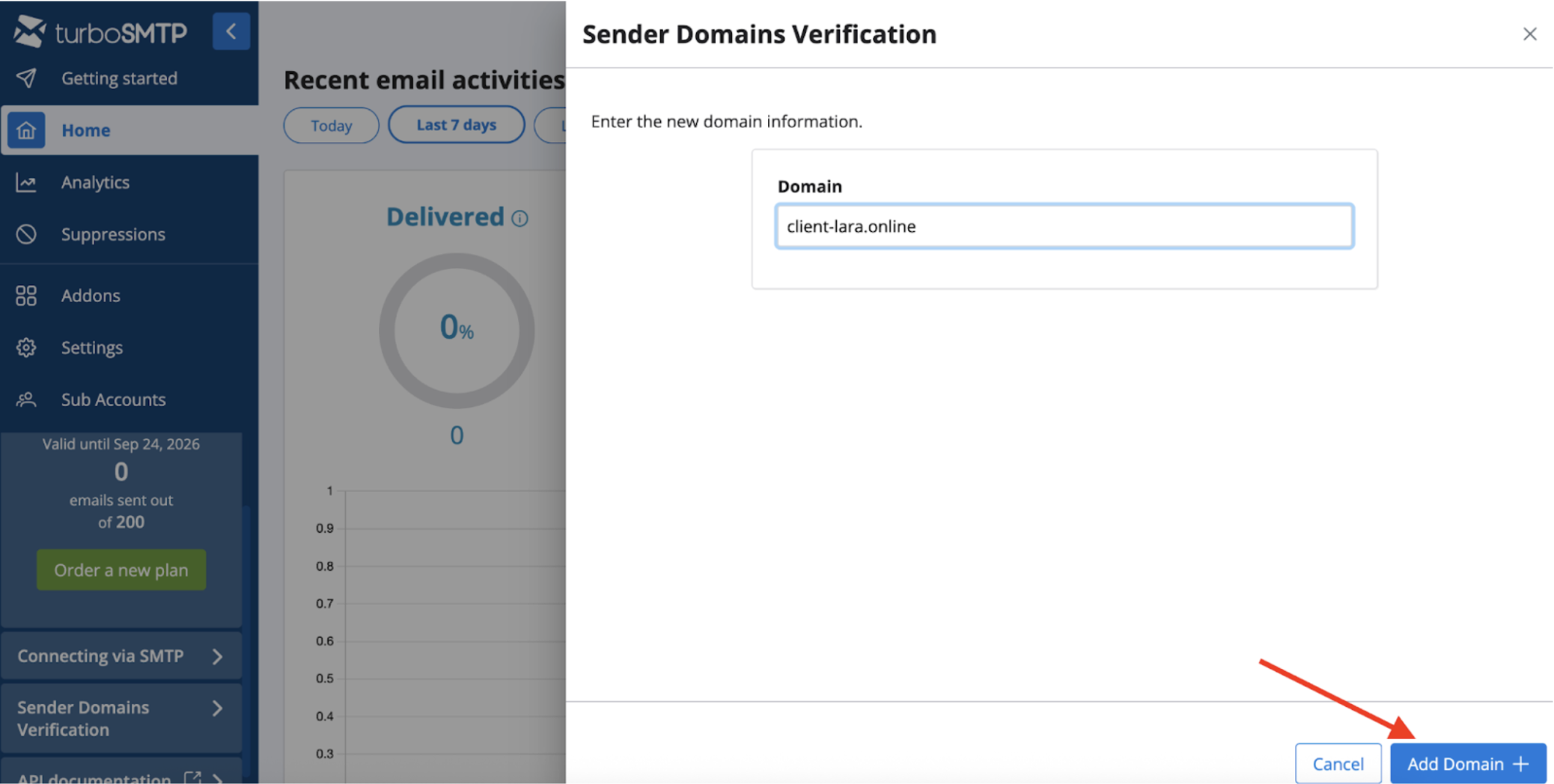Click the info icon beside Delivered
The image size is (1554, 784).
(x=519, y=218)
